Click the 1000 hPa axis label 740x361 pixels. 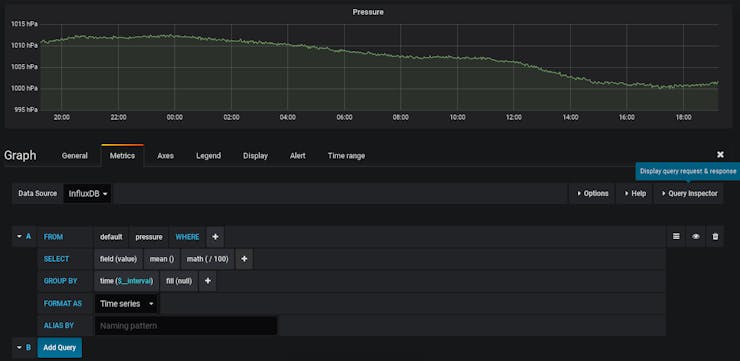tap(25, 88)
